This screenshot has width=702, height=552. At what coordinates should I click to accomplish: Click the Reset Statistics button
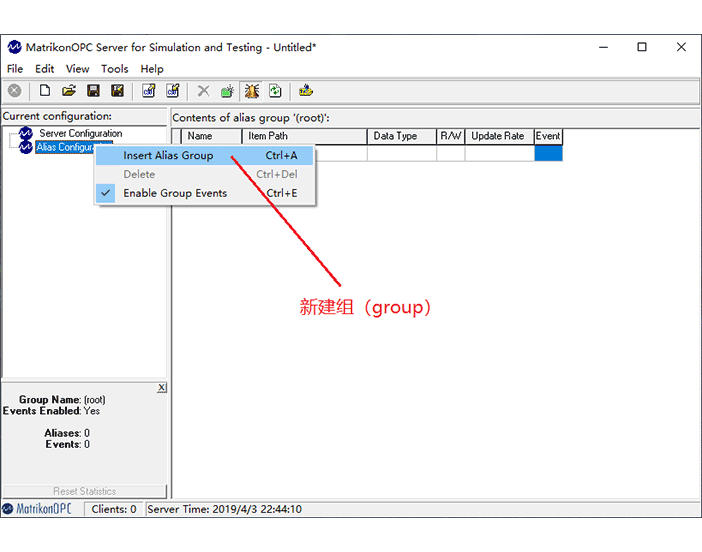tap(85, 491)
